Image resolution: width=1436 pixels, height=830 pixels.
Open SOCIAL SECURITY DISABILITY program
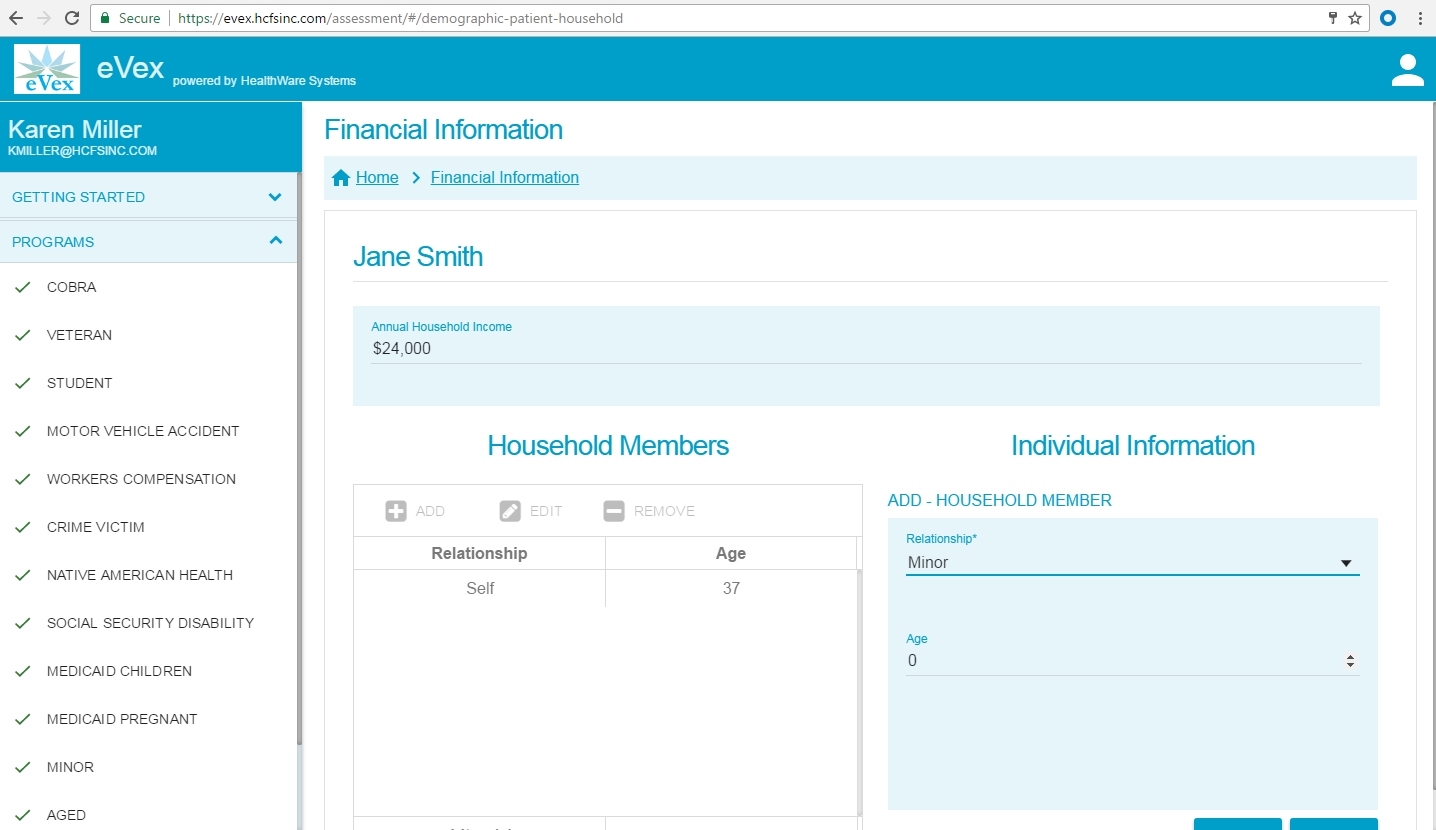[x=150, y=623]
